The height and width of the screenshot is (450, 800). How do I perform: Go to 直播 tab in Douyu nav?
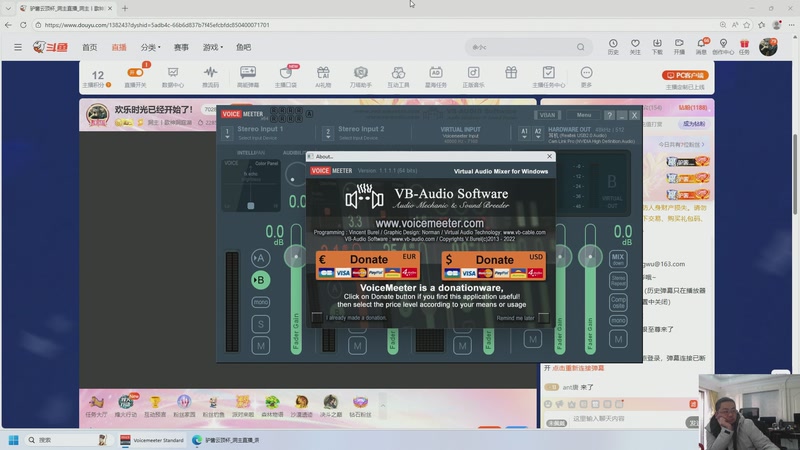click(x=119, y=47)
